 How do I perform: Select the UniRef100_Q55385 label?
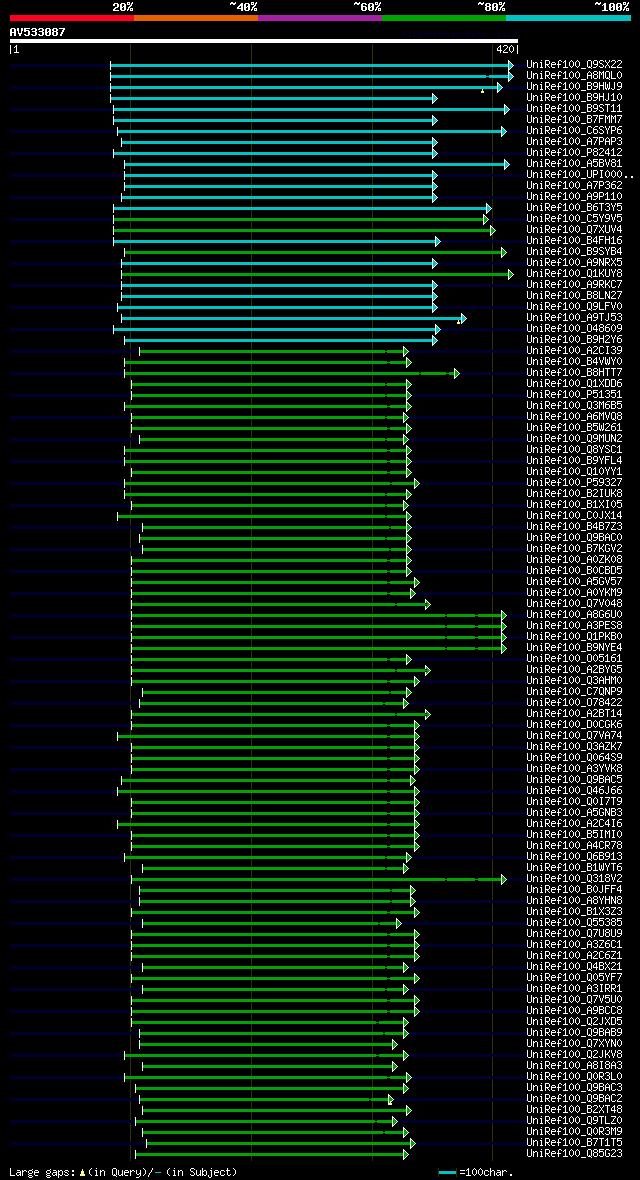coord(574,923)
